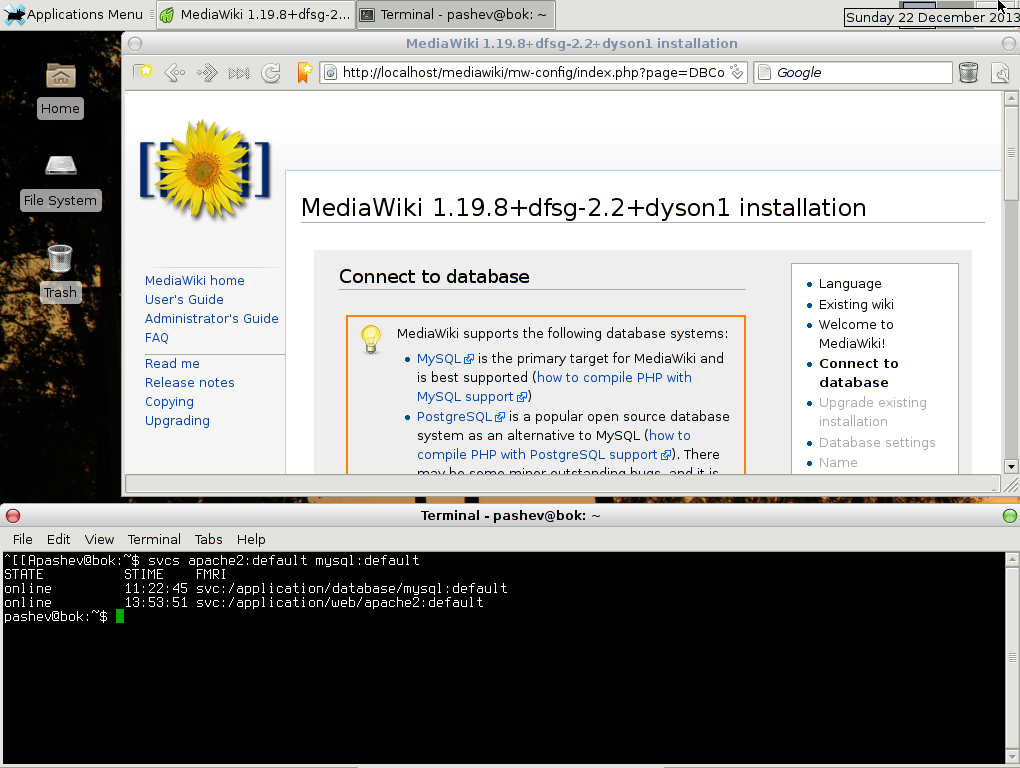The width and height of the screenshot is (1020, 768).
Task: Click the page icon inside the address bar
Action: pos(330,72)
